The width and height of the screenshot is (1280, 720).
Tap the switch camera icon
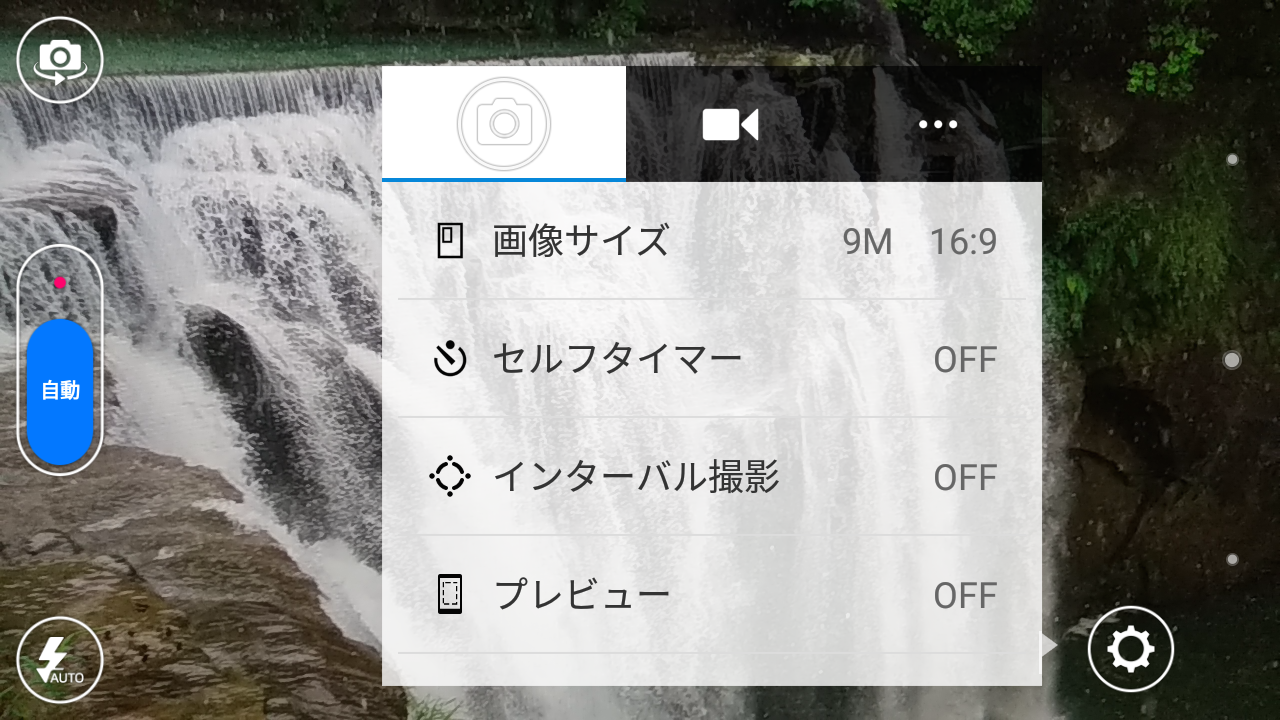pyautogui.click(x=60, y=59)
